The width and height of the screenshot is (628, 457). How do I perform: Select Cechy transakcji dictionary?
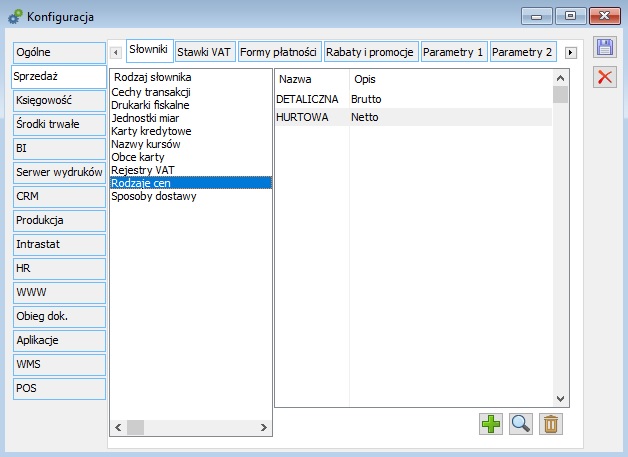click(x=191, y=92)
